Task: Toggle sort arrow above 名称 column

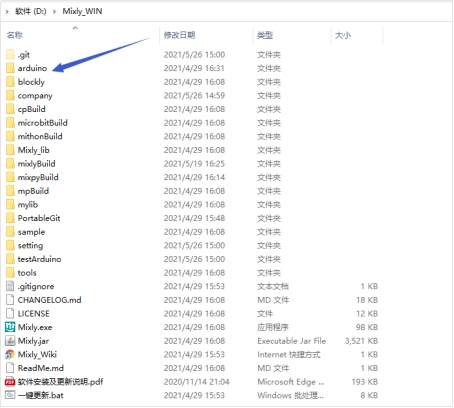Action: pyautogui.click(x=75, y=28)
